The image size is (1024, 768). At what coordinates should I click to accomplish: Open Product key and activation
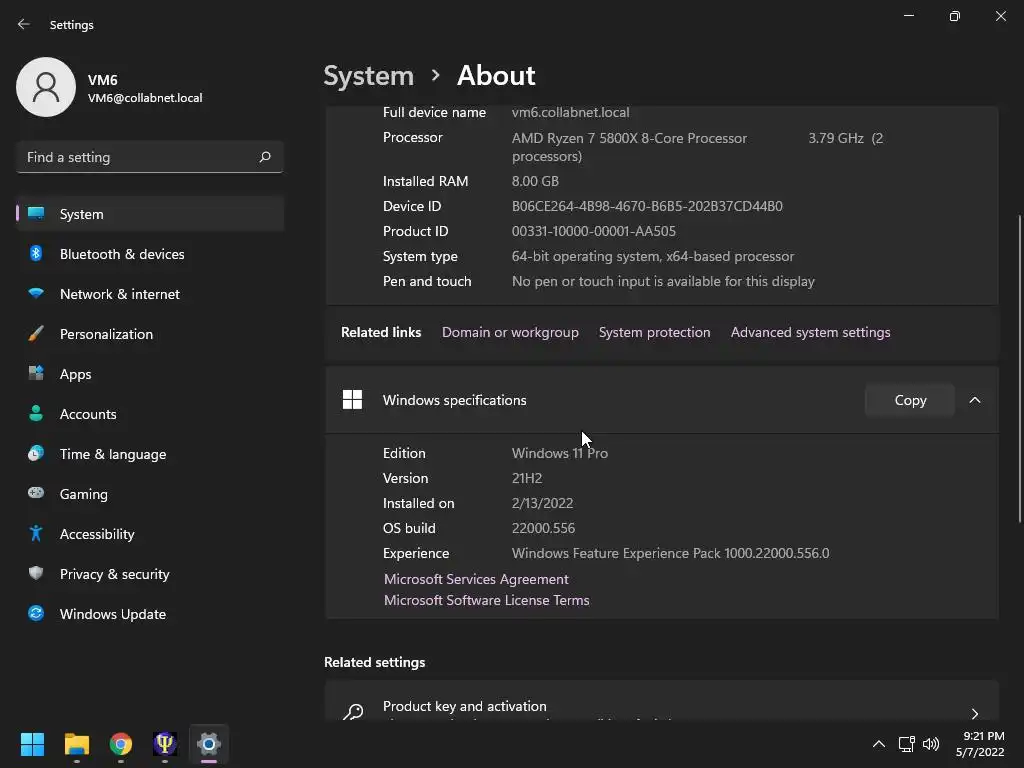click(x=662, y=702)
